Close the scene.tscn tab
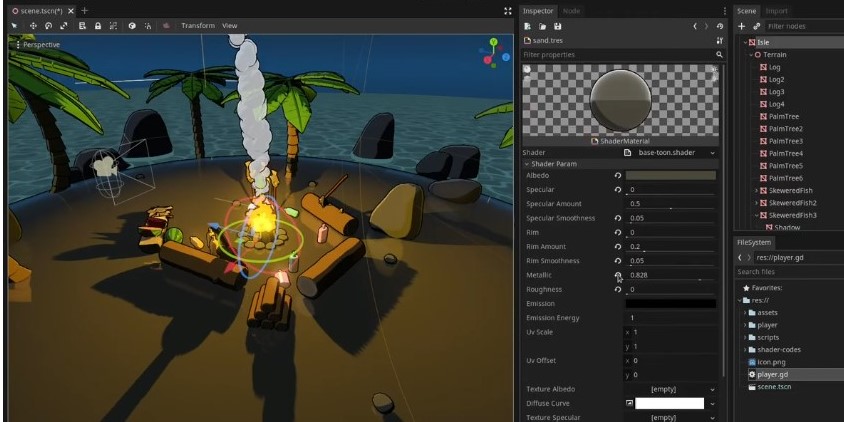This screenshot has height=422, width=844. click(x=71, y=11)
